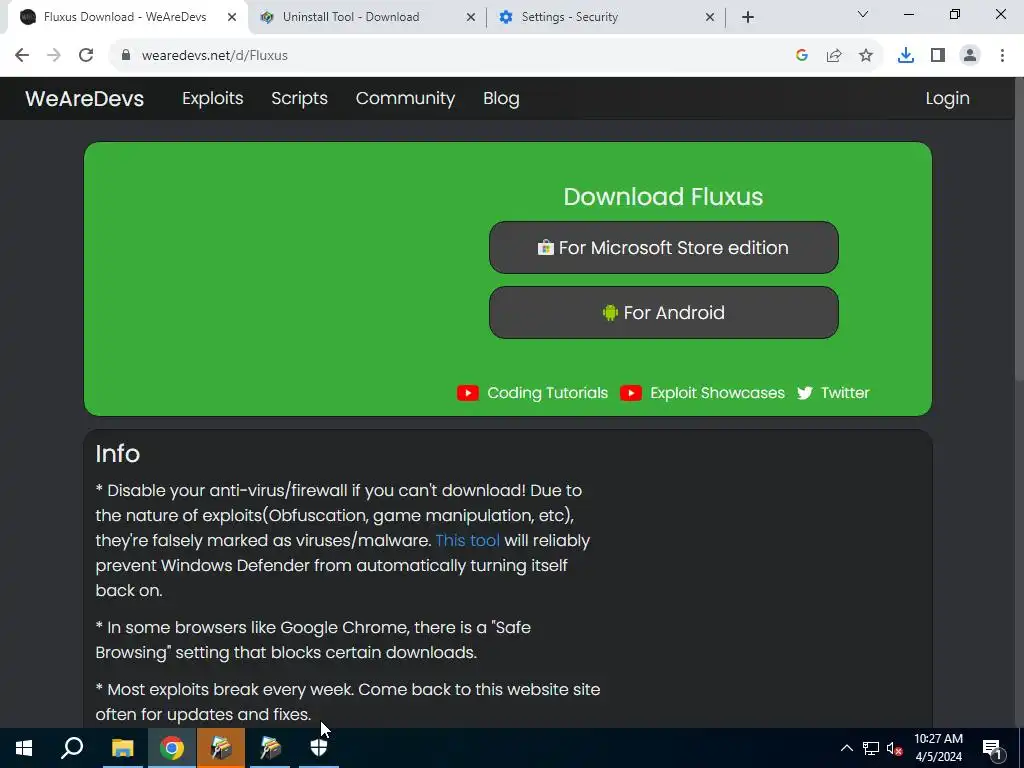Click the Download Fluxus heading
The image size is (1024, 768).
click(x=663, y=197)
